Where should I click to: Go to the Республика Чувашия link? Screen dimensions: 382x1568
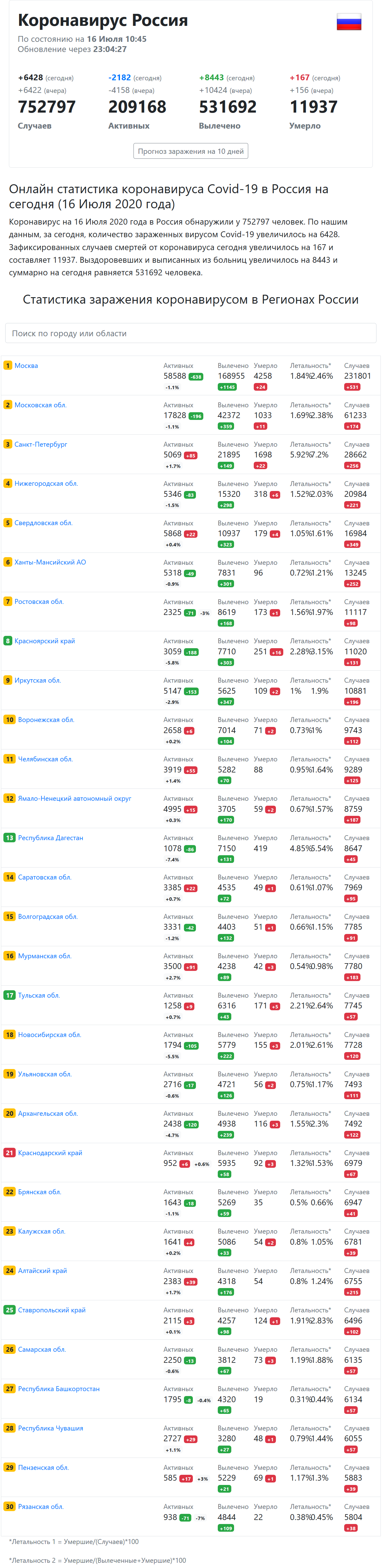coord(50,1428)
